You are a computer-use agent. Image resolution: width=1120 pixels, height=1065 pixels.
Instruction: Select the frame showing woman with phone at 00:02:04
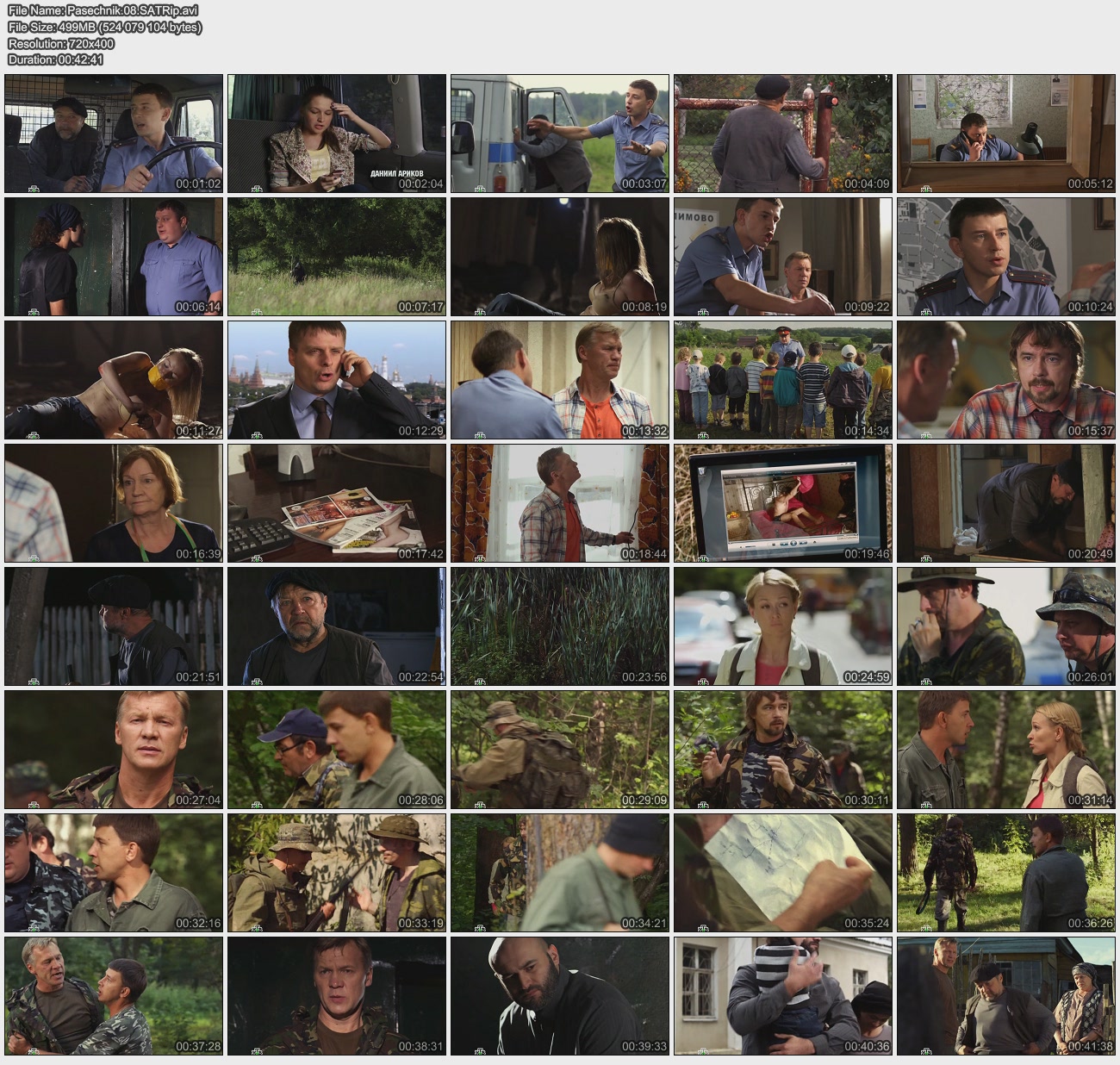[337, 134]
